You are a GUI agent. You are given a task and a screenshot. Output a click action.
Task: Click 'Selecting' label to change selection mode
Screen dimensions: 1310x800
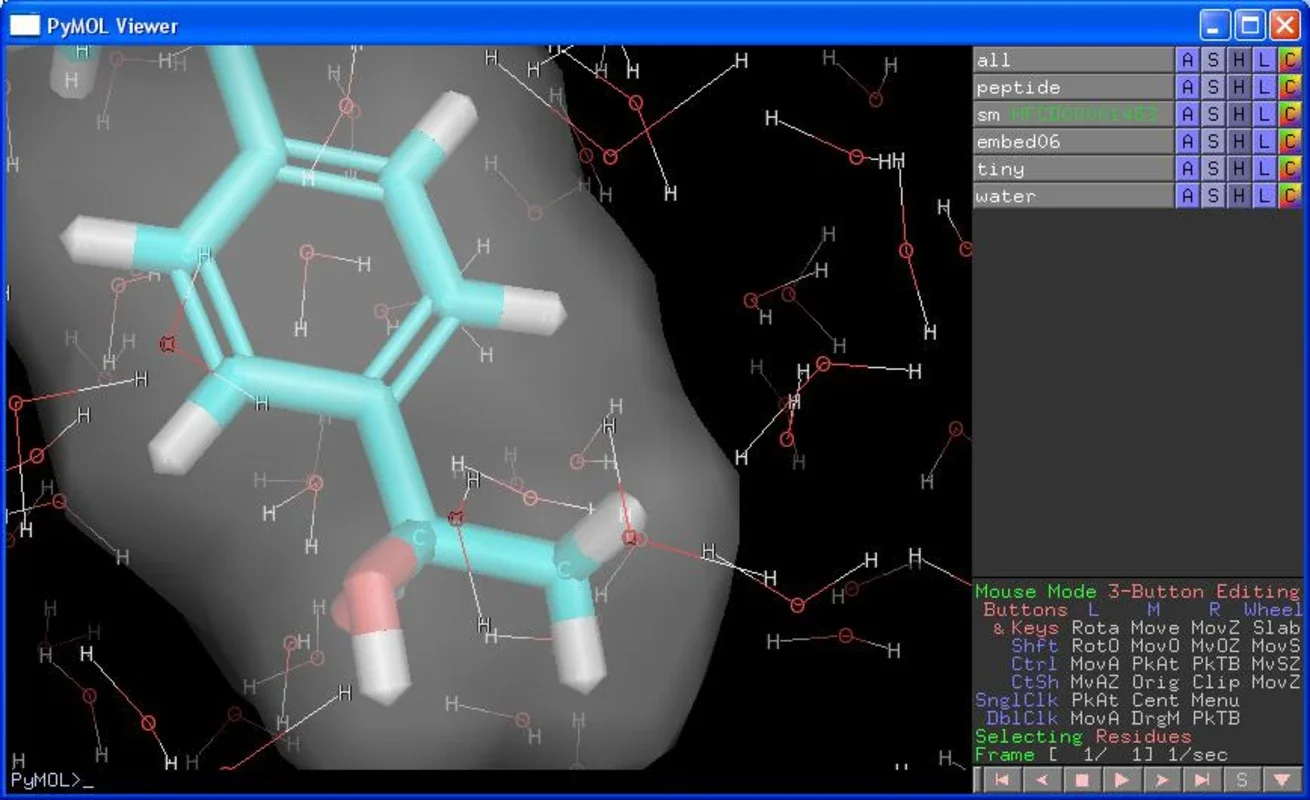(x=1030, y=736)
